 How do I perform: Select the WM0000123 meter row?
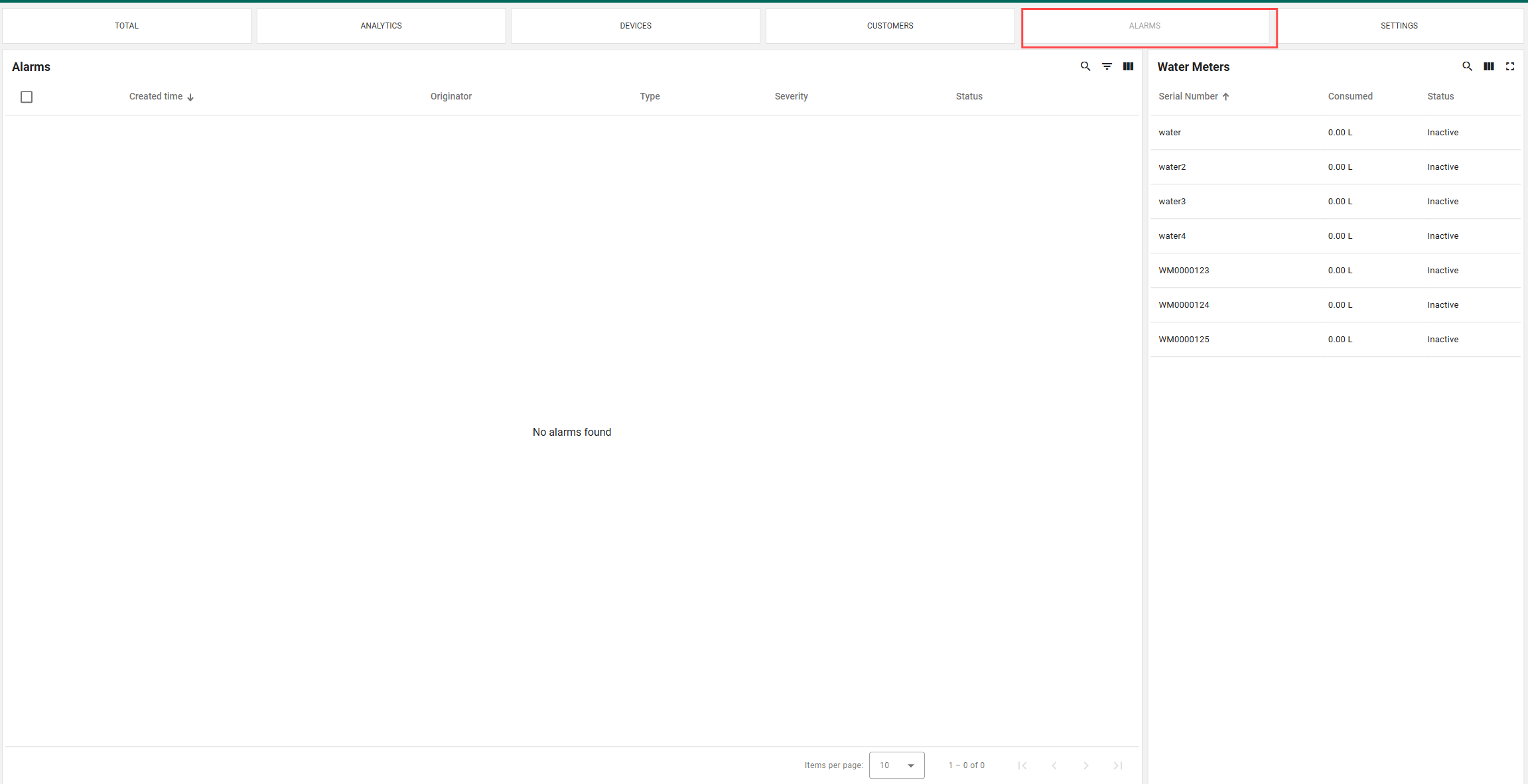click(x=1184, y=271)
